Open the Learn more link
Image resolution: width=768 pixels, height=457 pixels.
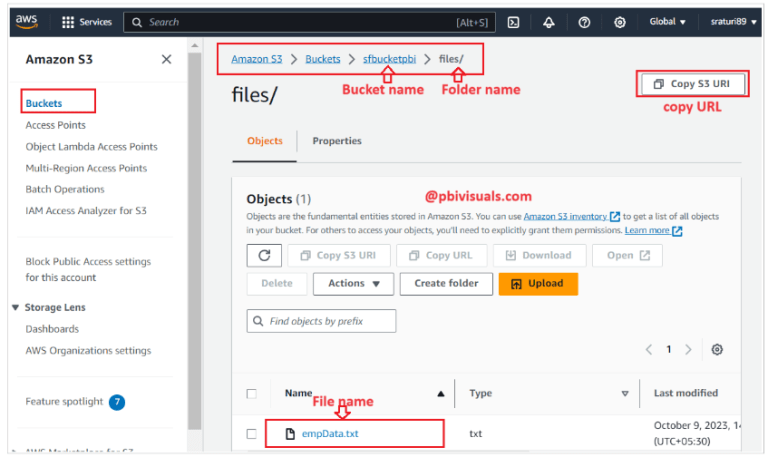pos(653,230)
